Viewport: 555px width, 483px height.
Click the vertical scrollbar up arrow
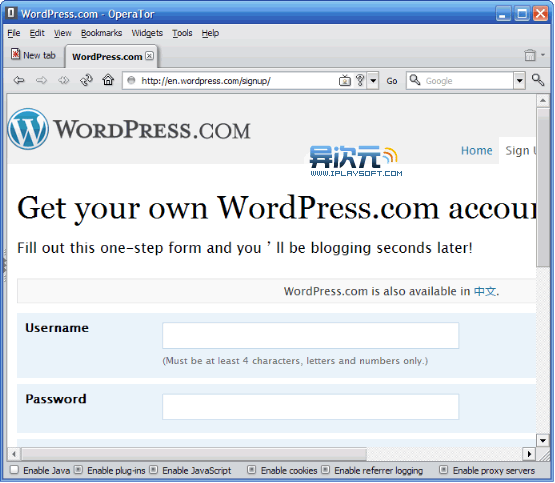543,101
